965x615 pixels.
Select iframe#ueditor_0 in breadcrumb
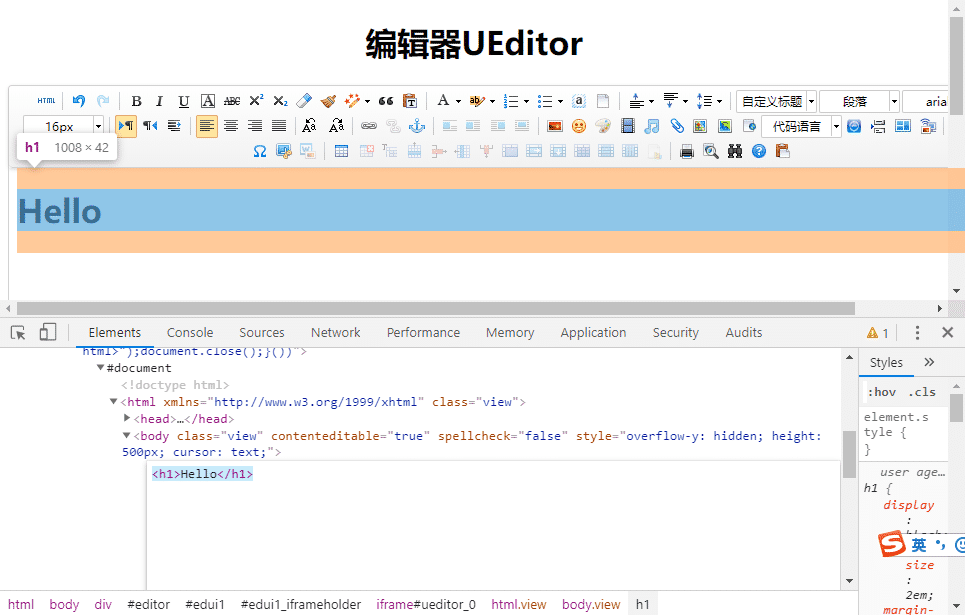pyautogui.click(x=426, y=605)
